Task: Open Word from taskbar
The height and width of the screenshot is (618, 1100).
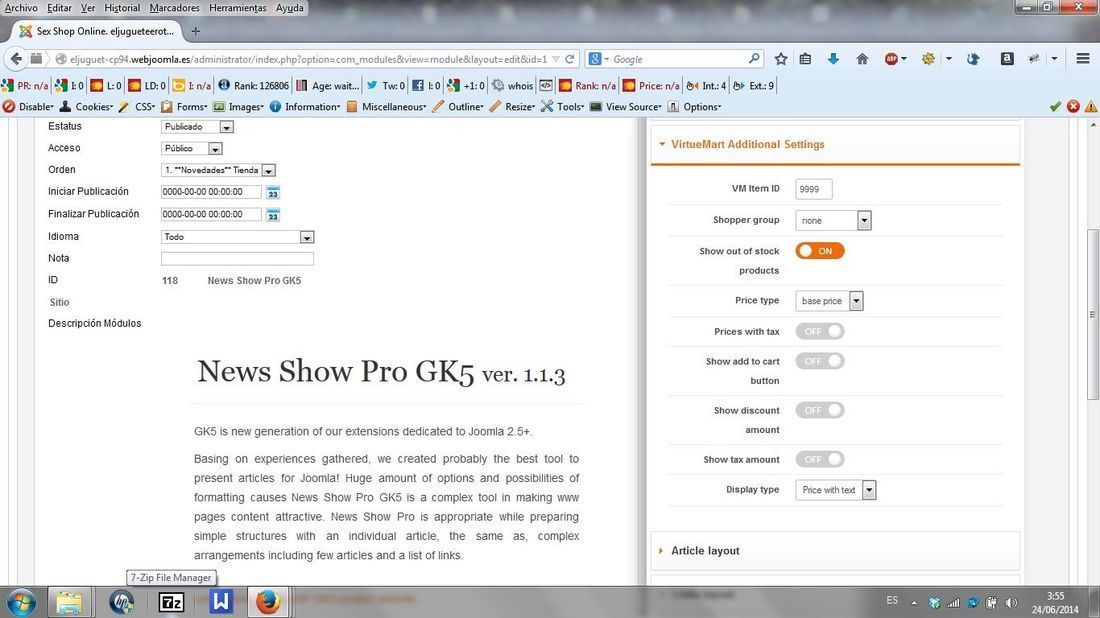Action: [220, 603]
